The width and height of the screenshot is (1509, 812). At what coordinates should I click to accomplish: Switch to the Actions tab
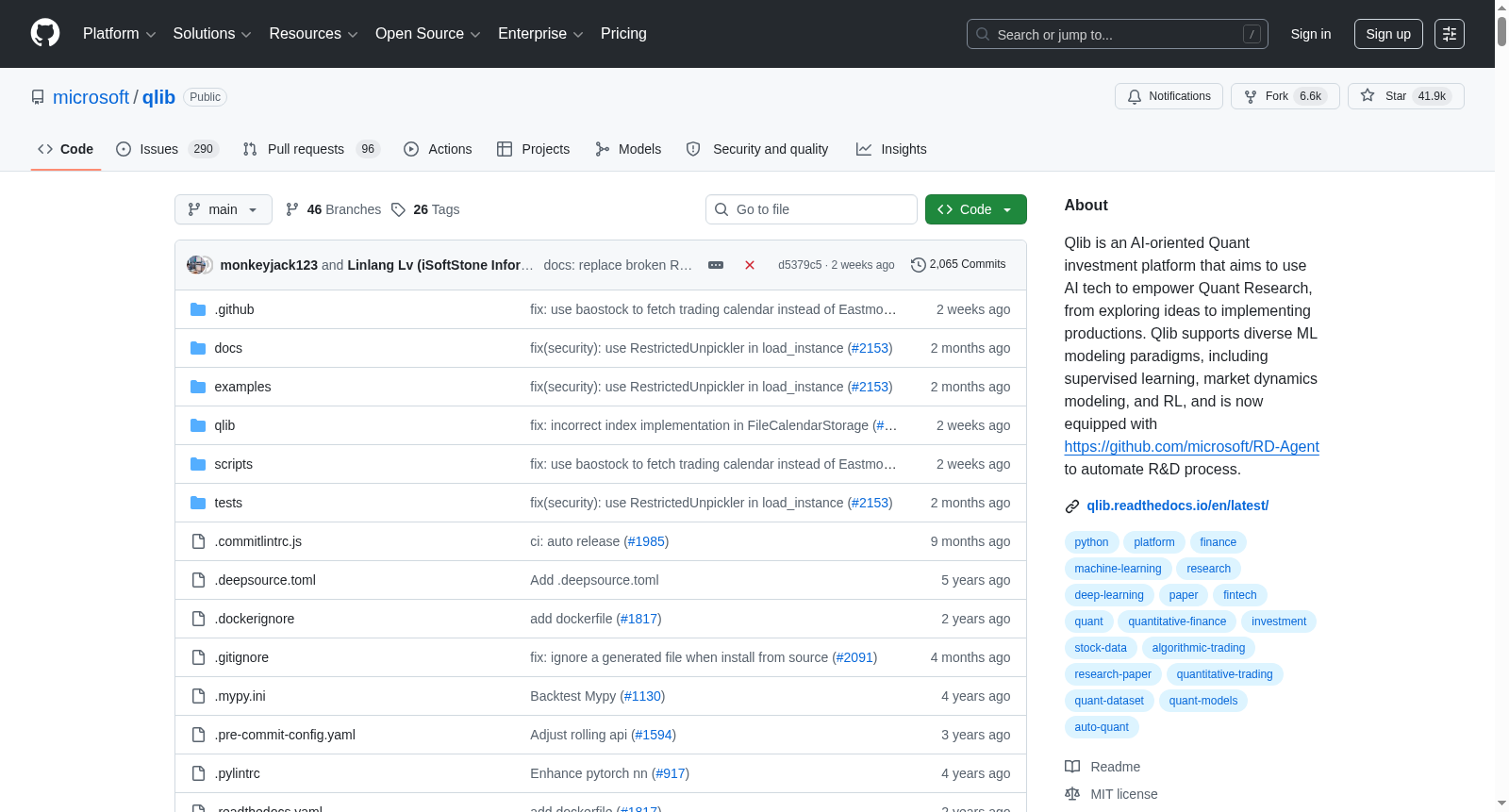pos(438,149)
